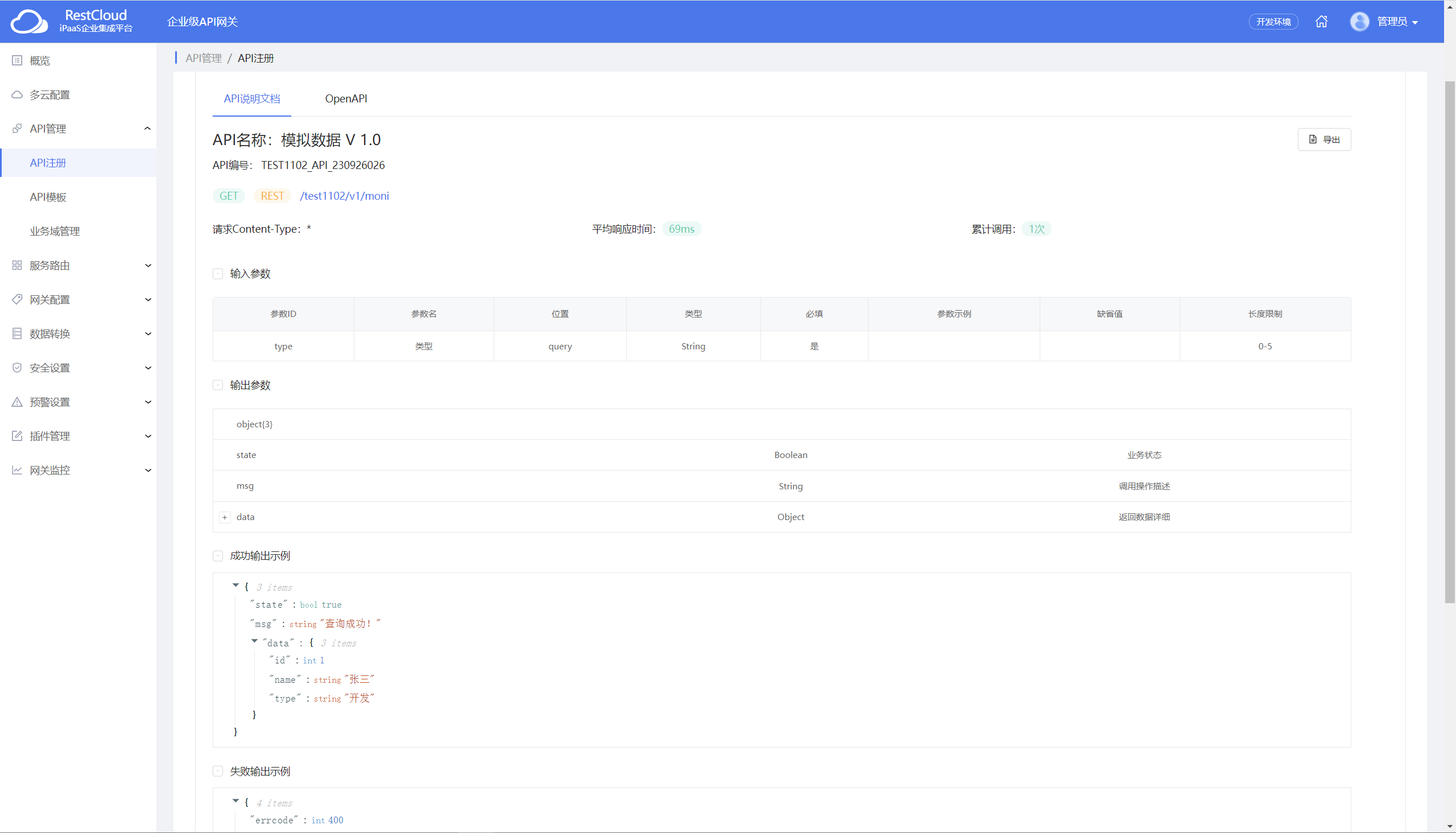Open the 概览 menu item
Viewport: 1456px width, 833px height.
78,61
